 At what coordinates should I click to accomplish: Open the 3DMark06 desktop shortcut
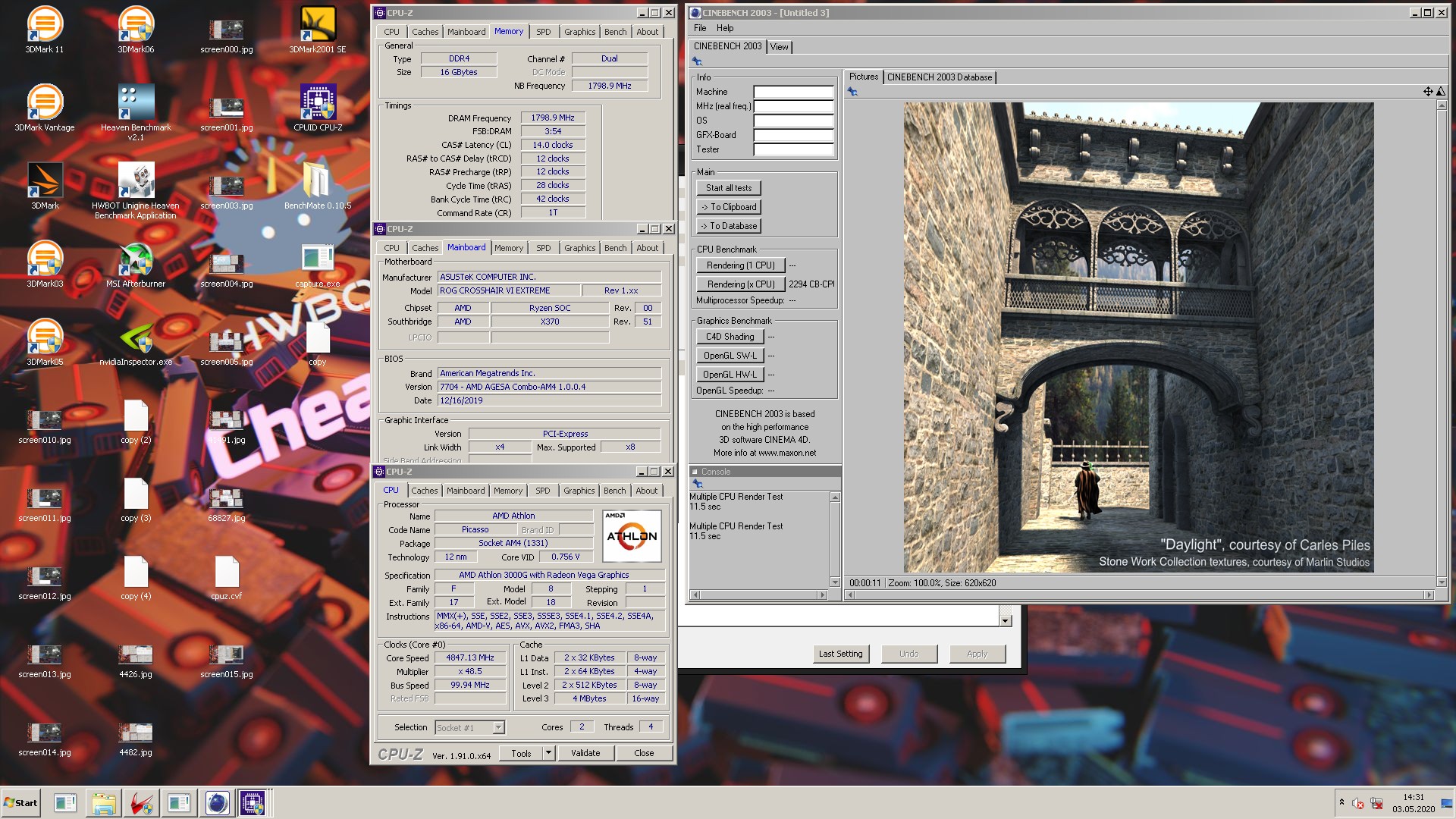coord(136,30)
